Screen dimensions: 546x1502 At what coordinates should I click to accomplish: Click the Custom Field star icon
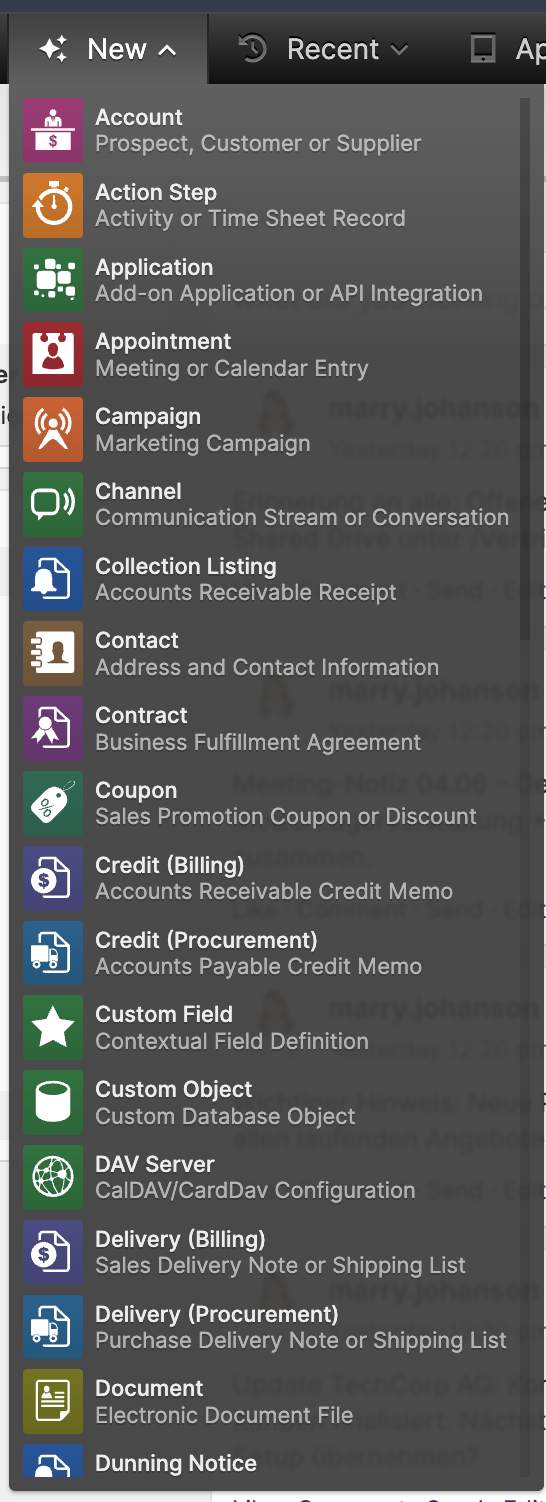53,1027
